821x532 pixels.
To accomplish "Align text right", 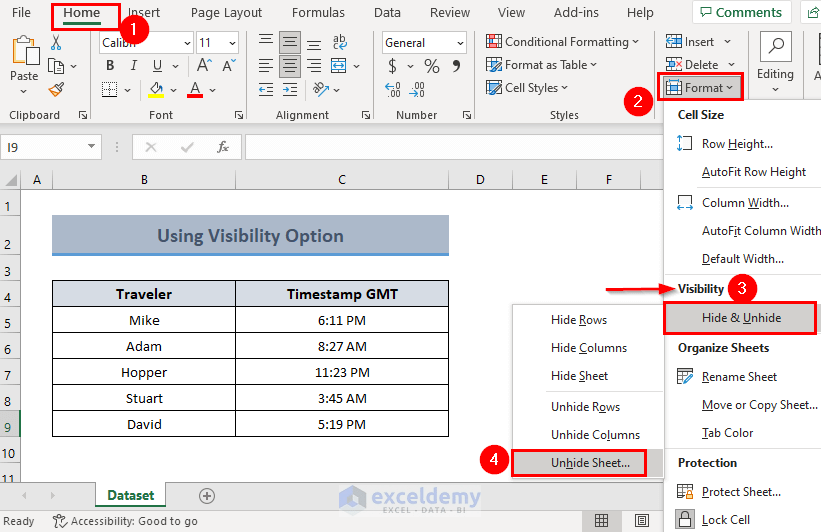I will tap(314, 65).
